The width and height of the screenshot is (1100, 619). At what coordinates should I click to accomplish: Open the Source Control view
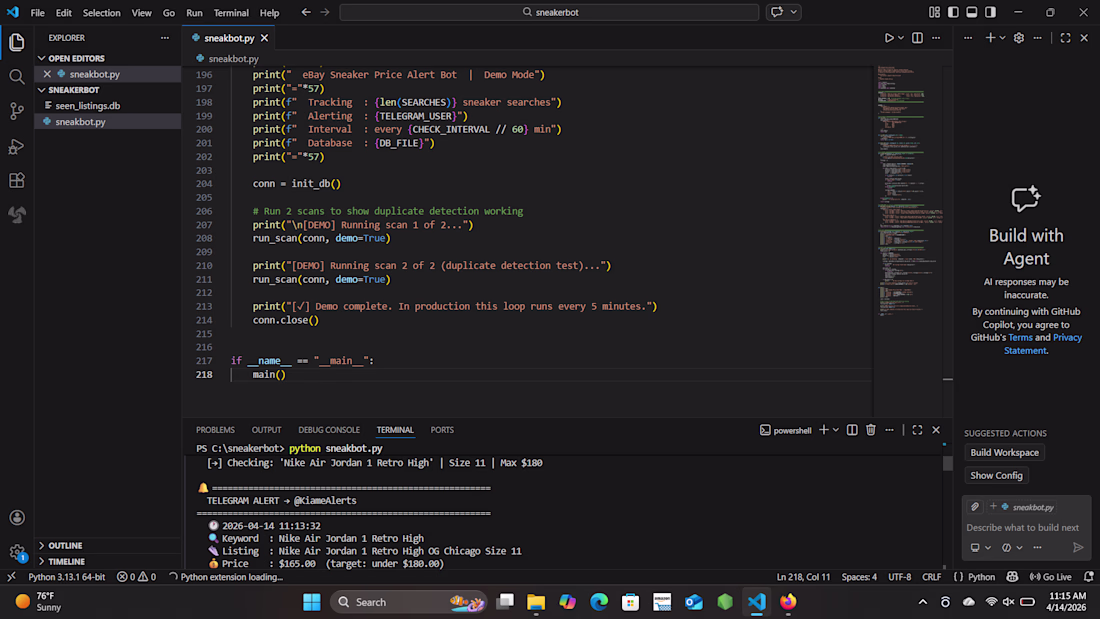pos(17,111)
